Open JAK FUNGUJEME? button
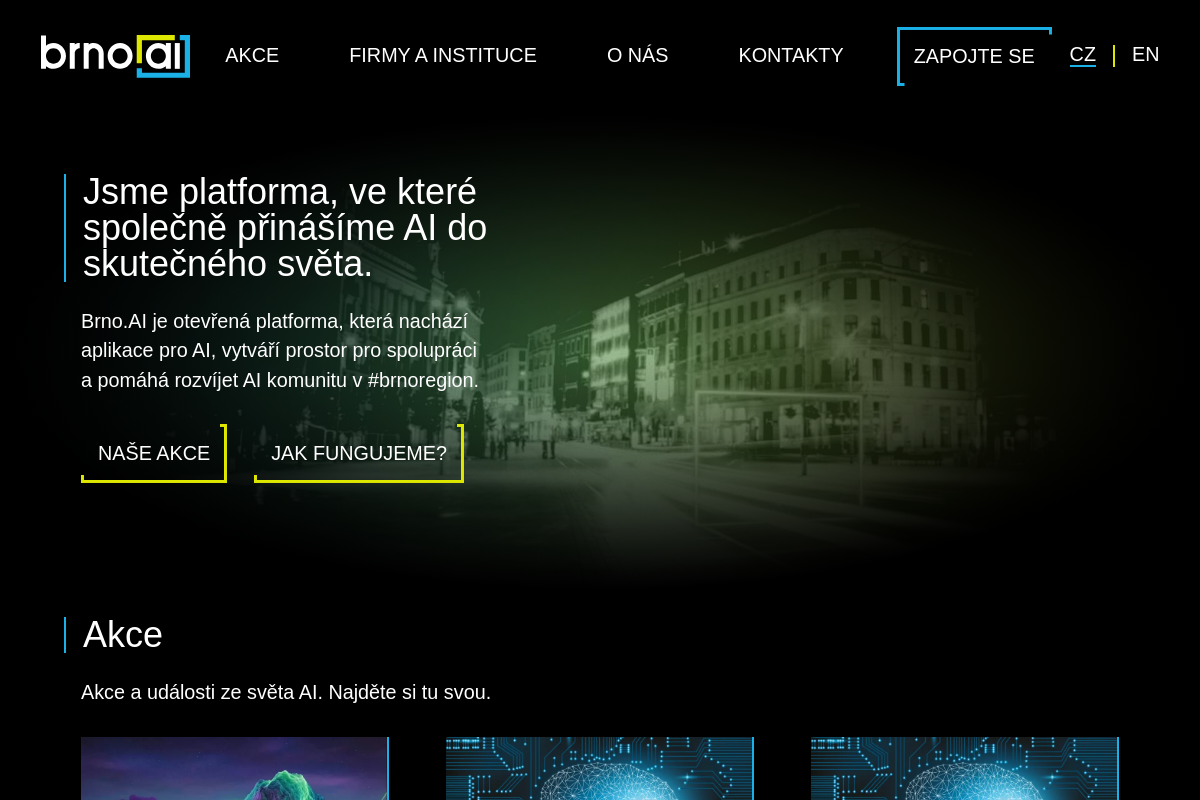The image size is (1200, 800). tap(359, 453)
